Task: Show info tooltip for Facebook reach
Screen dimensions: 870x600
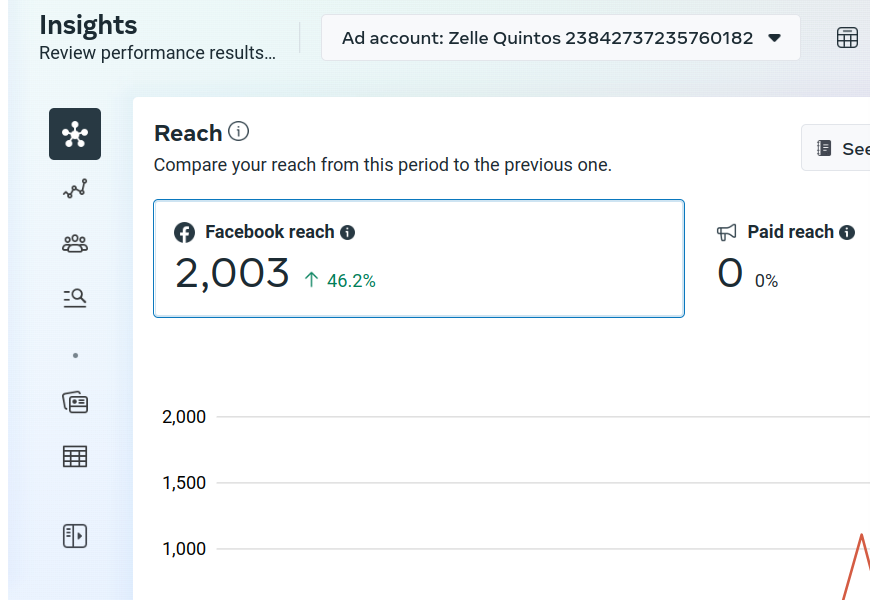Action: coord(348,233)
